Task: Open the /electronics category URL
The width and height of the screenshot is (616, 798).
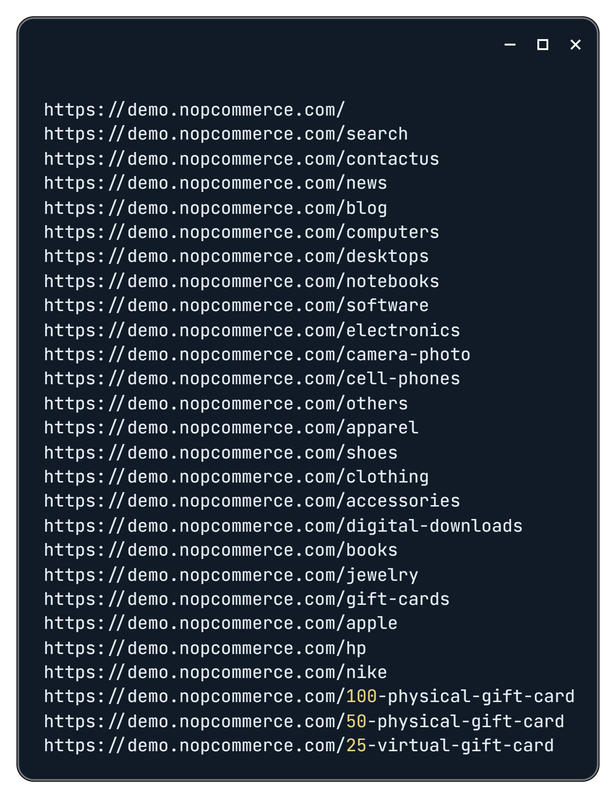Action: (252, 330)
